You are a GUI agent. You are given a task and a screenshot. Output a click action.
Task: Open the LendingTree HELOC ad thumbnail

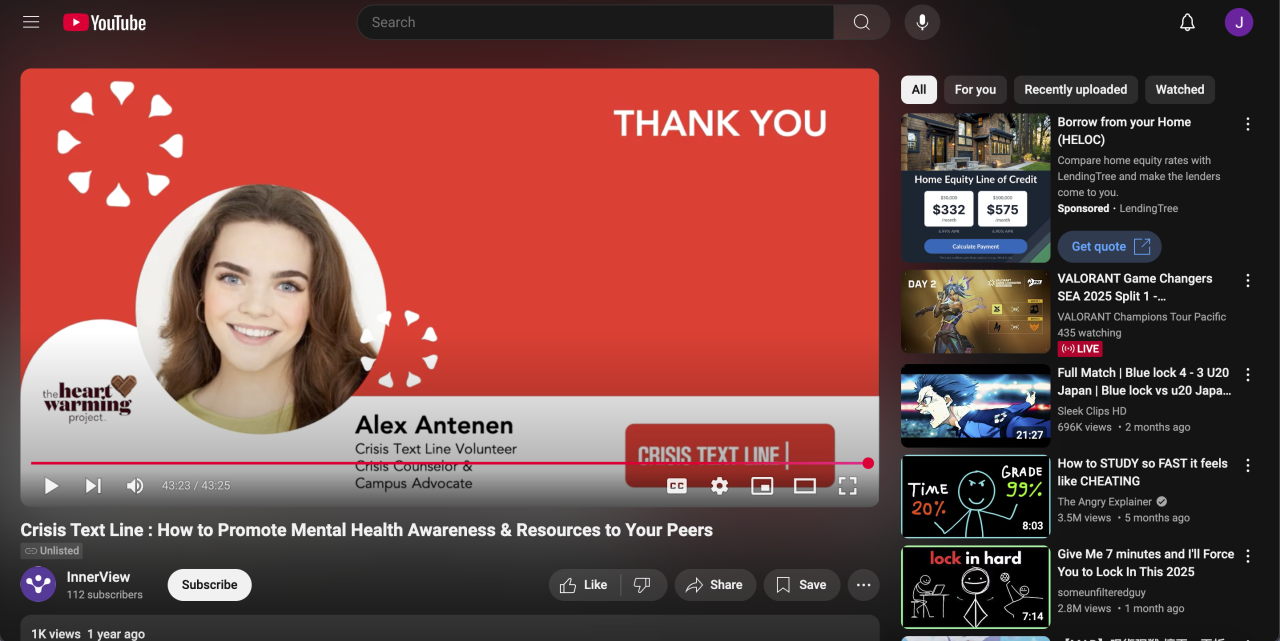[x=976, y=188]
